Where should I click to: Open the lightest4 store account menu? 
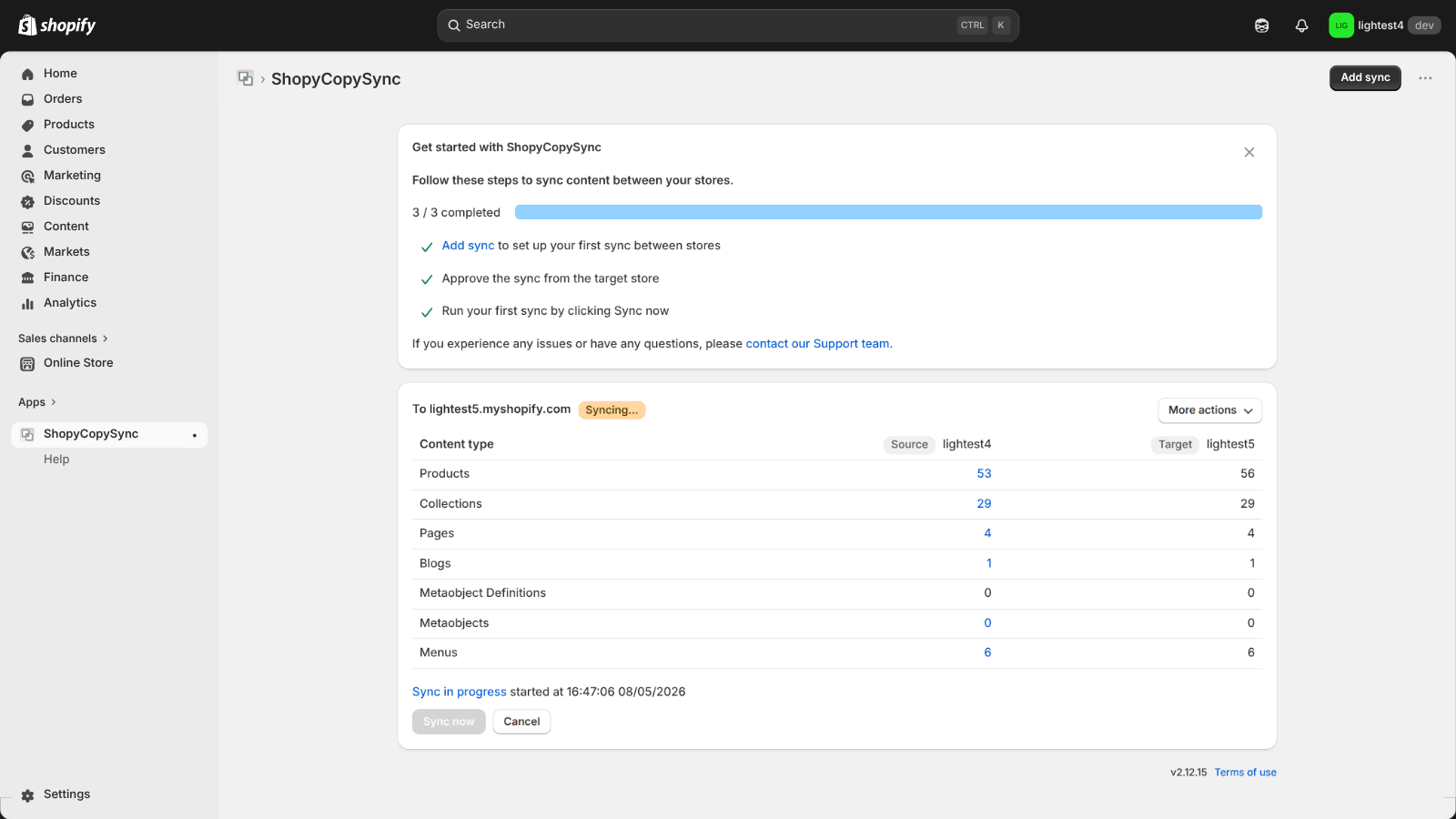tap(1384, 25)
